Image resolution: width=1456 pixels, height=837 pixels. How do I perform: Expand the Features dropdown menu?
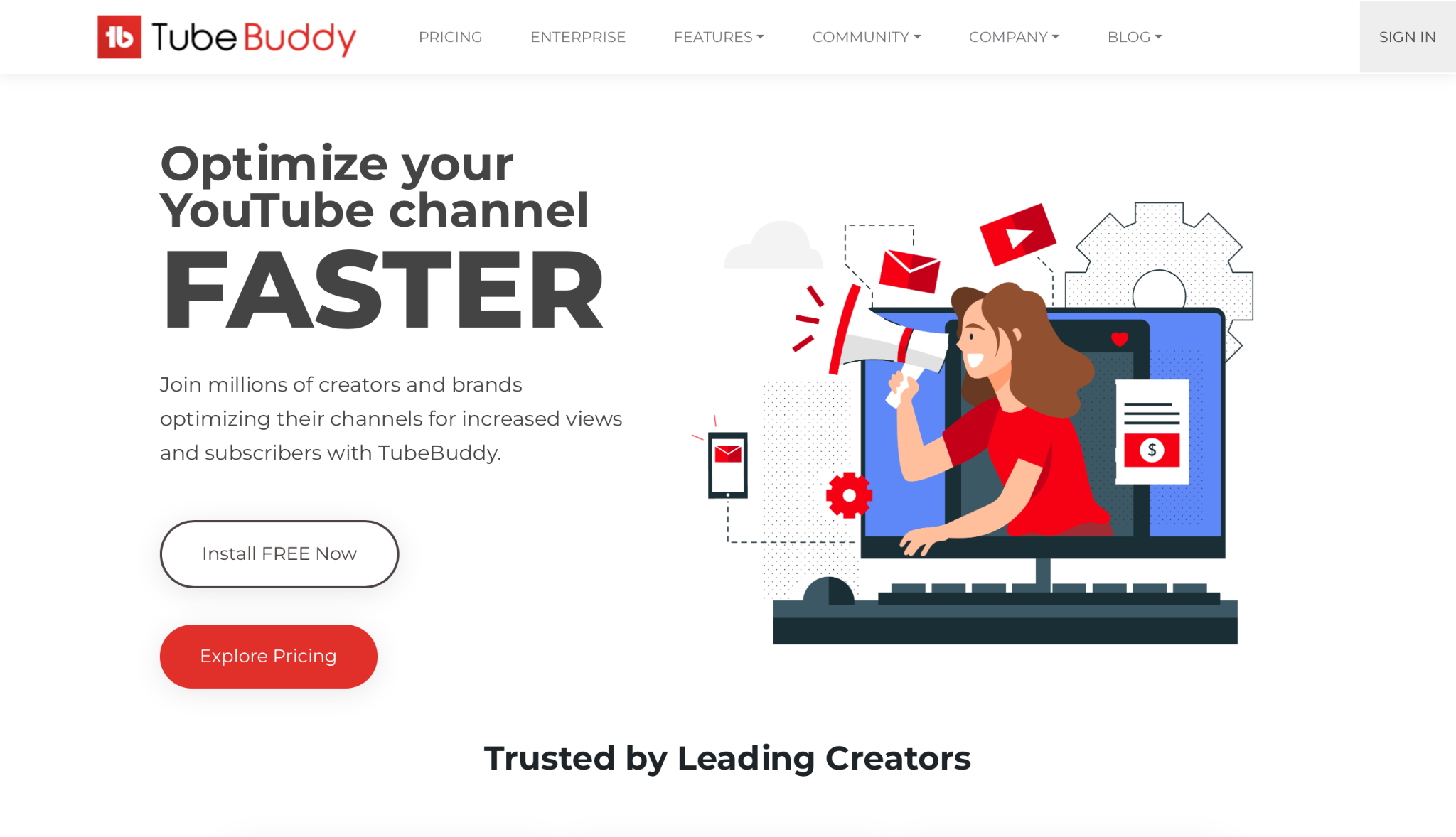719,37
